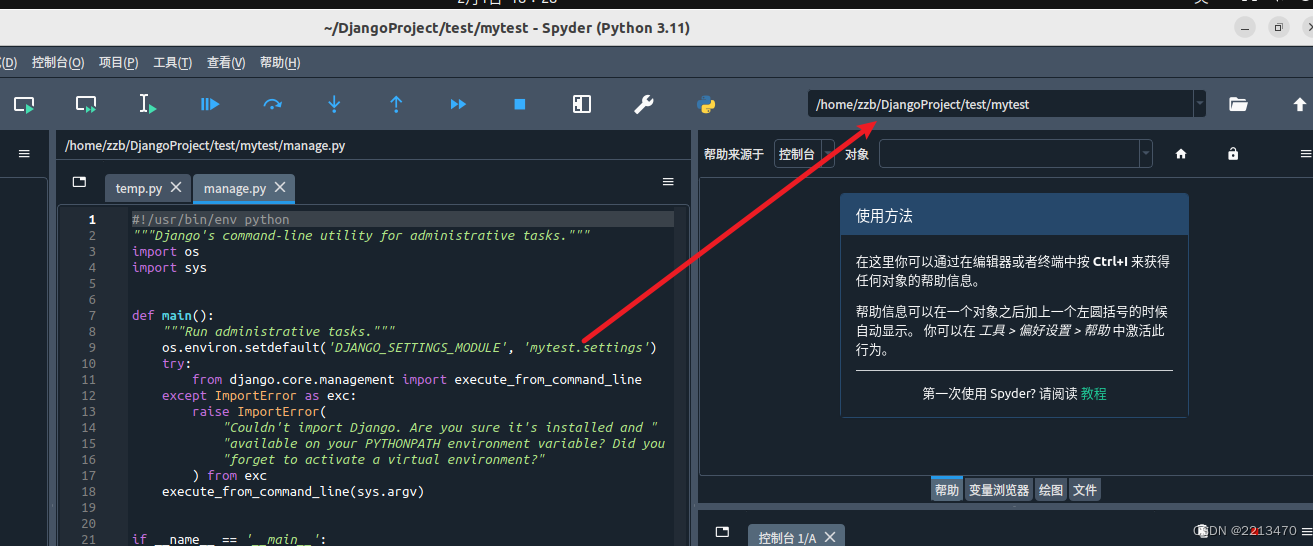Image resolution: width=1313 pixels, height=546 pixels.
Task: Step over the current line in debugger
Action: [272, 104]
